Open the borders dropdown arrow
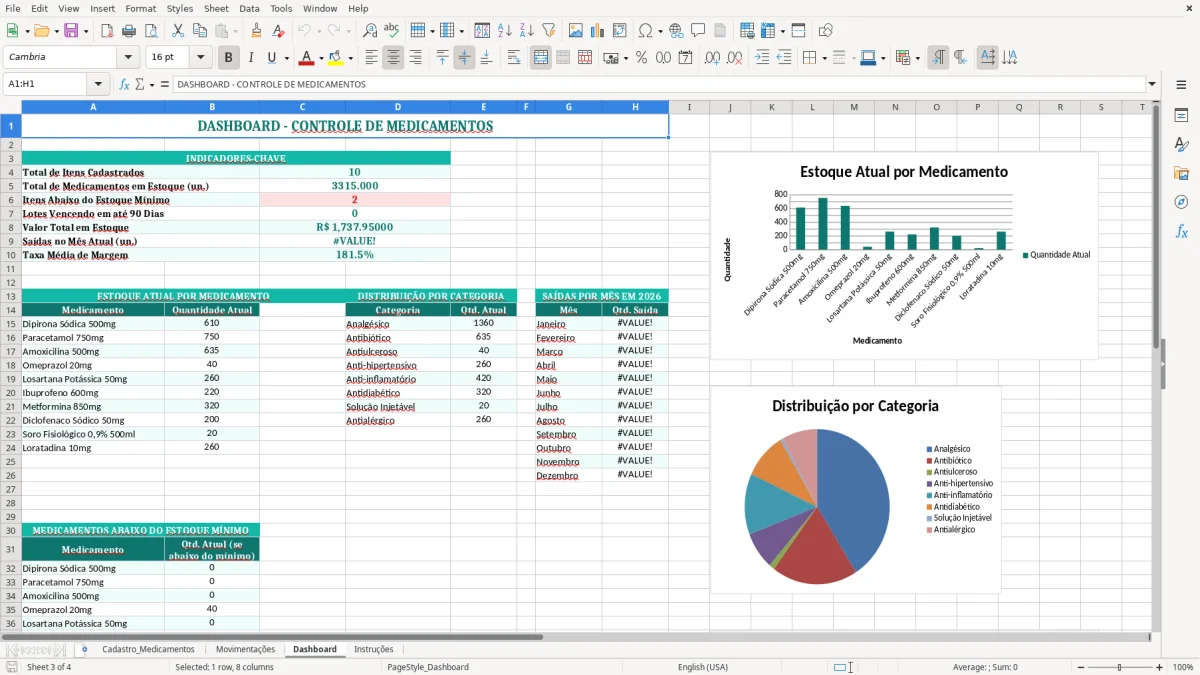Image resolution: width=1200 pixels, height=675 pixels. pyautogui.click(x=824, y=58)
